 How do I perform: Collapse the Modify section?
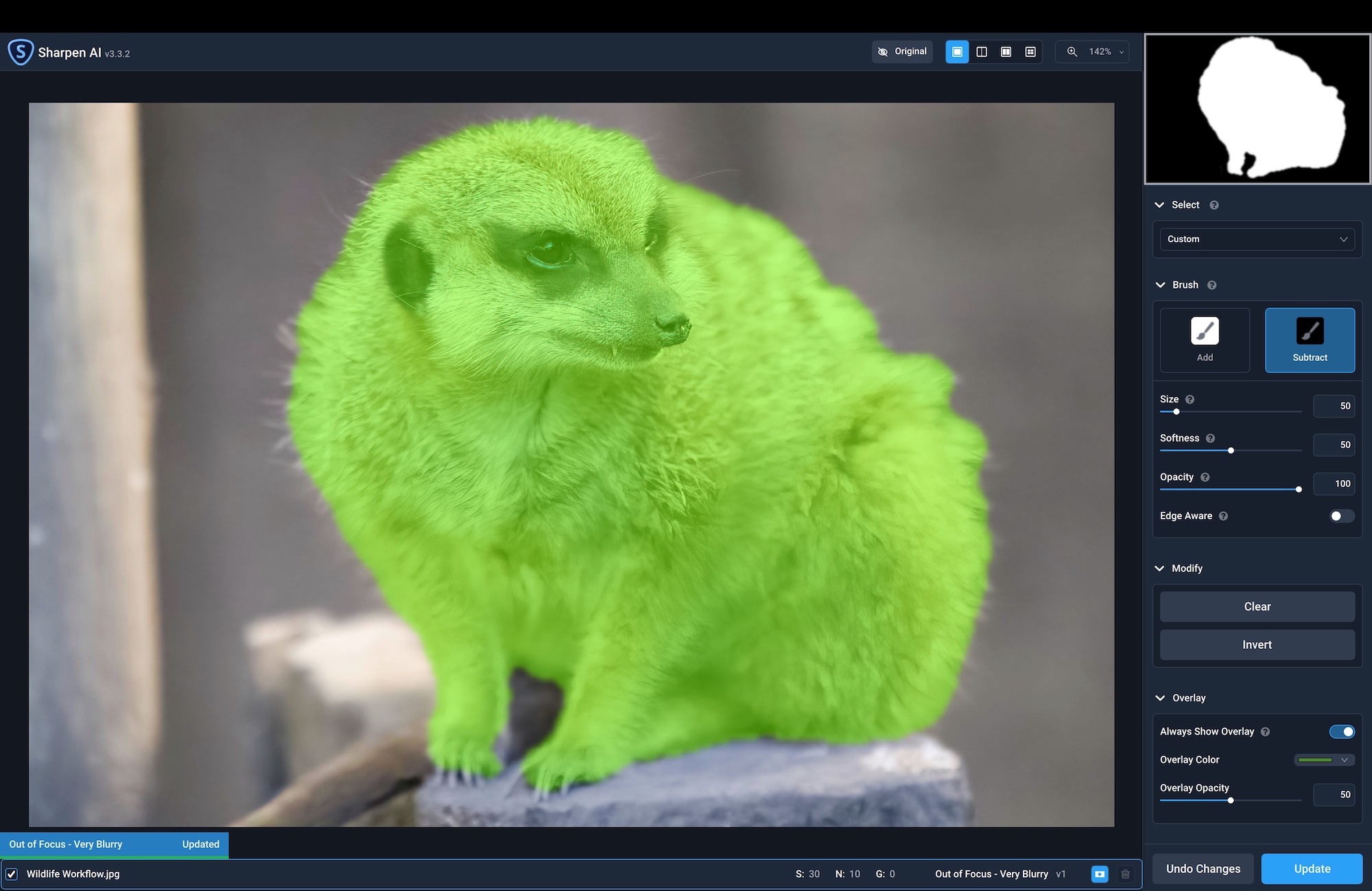(1160, 569)
